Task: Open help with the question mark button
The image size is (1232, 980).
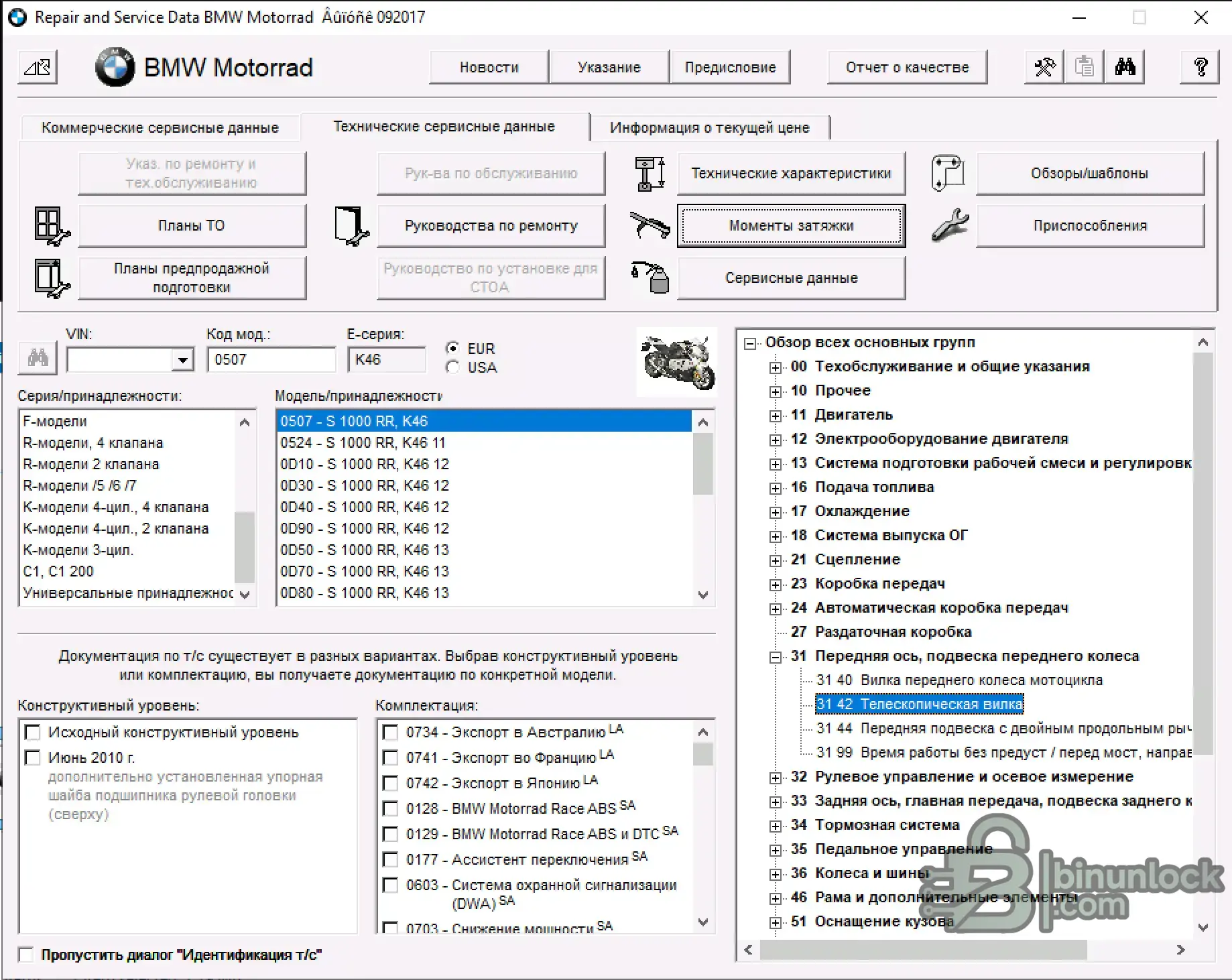Action: [1200, 67]
